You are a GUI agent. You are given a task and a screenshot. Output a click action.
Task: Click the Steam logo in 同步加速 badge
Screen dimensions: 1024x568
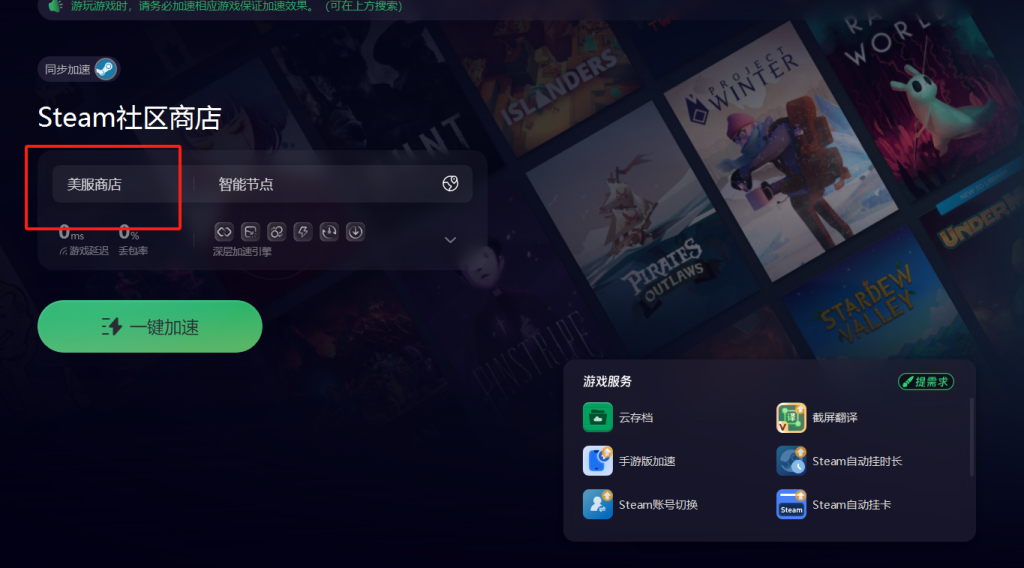point(105,69)
